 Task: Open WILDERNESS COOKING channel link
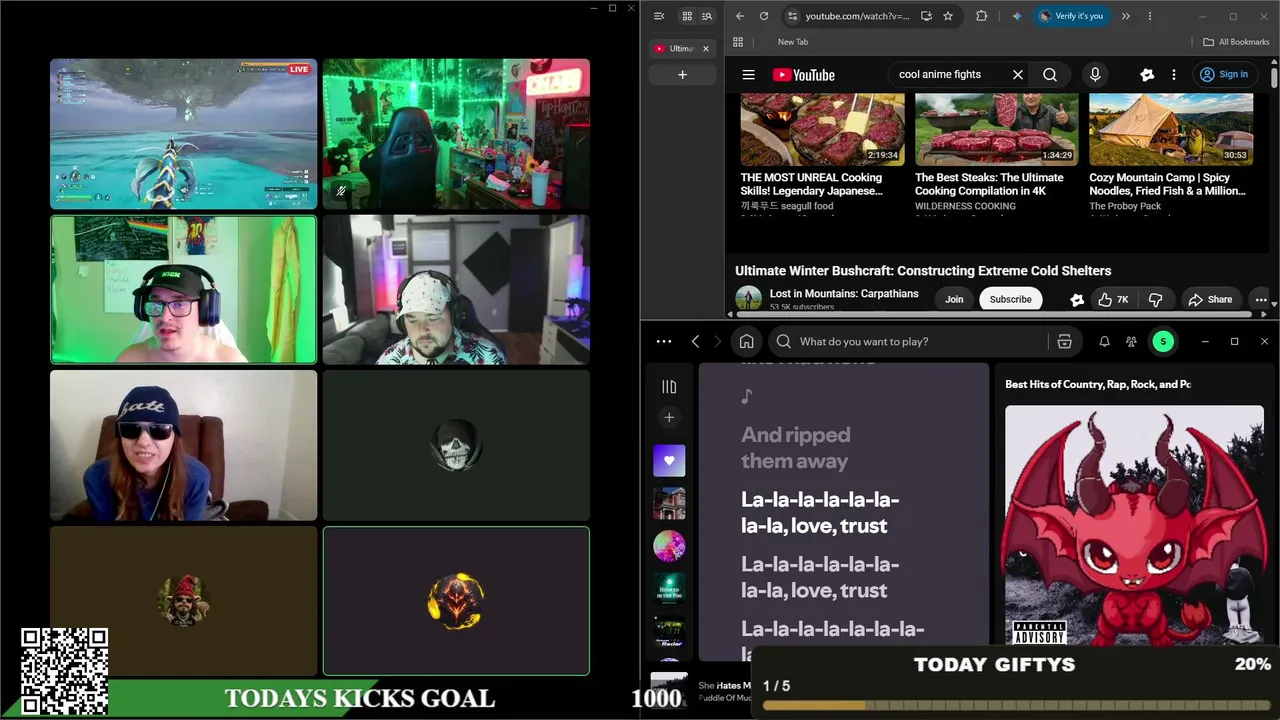[965, 206]
